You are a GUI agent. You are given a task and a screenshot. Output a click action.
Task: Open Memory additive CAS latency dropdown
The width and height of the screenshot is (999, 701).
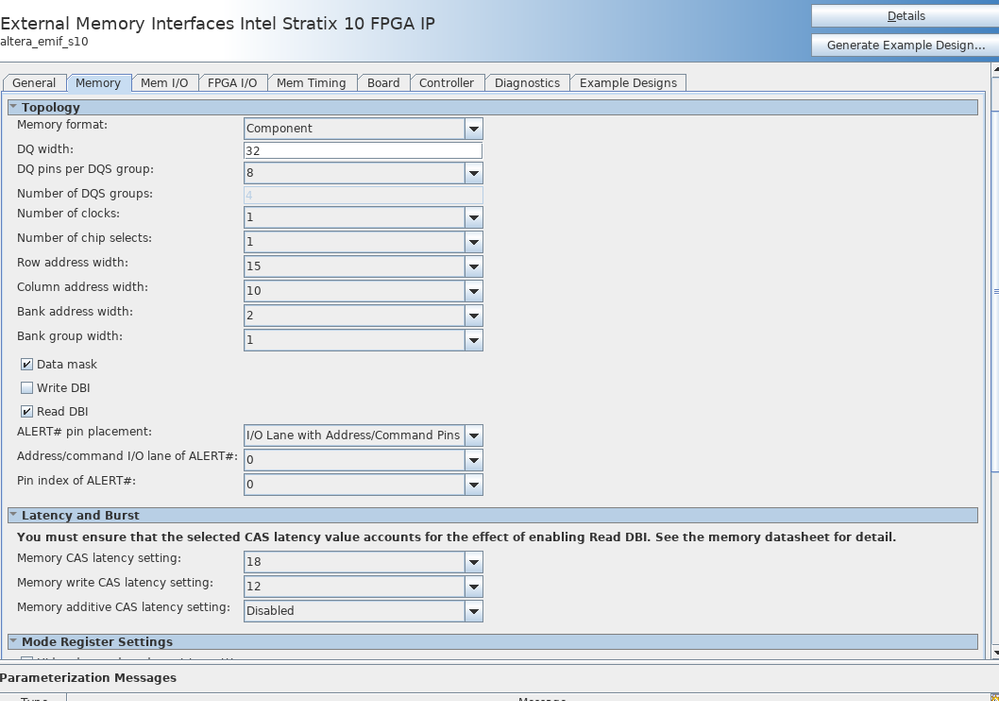(473, 611)
